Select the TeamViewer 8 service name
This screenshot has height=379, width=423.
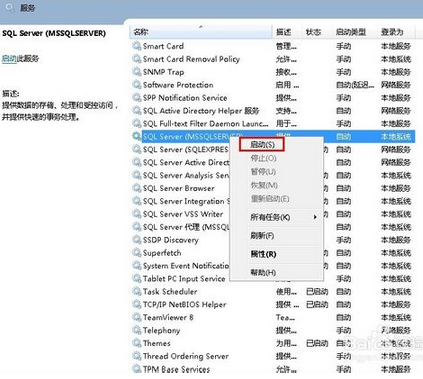coord(168,317)
